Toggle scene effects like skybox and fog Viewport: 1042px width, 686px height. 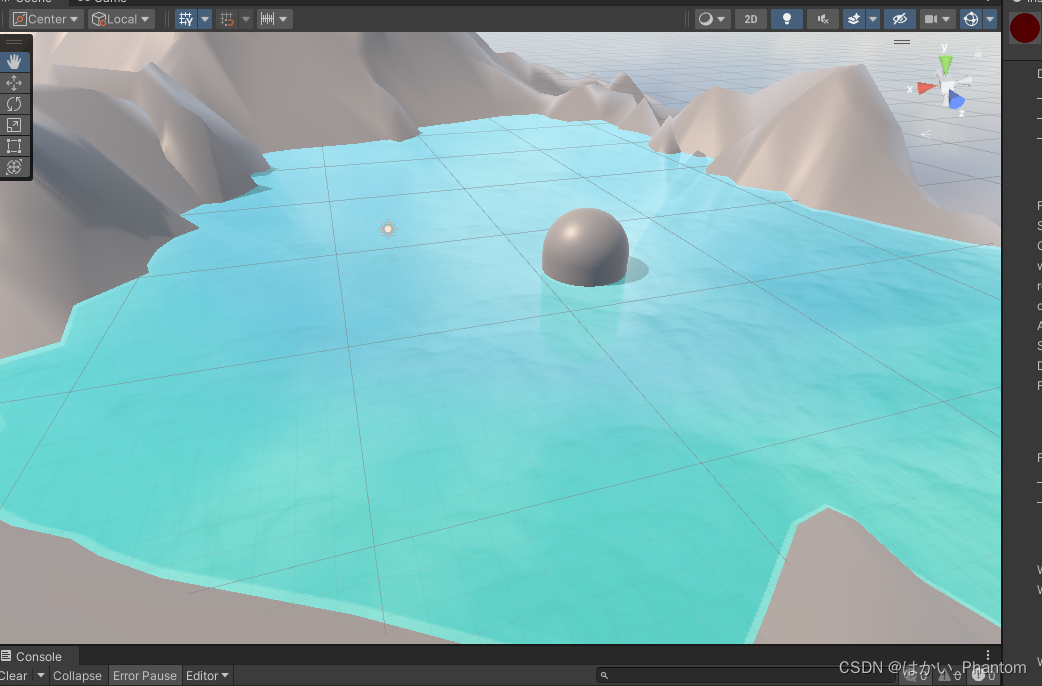[854, 19]
